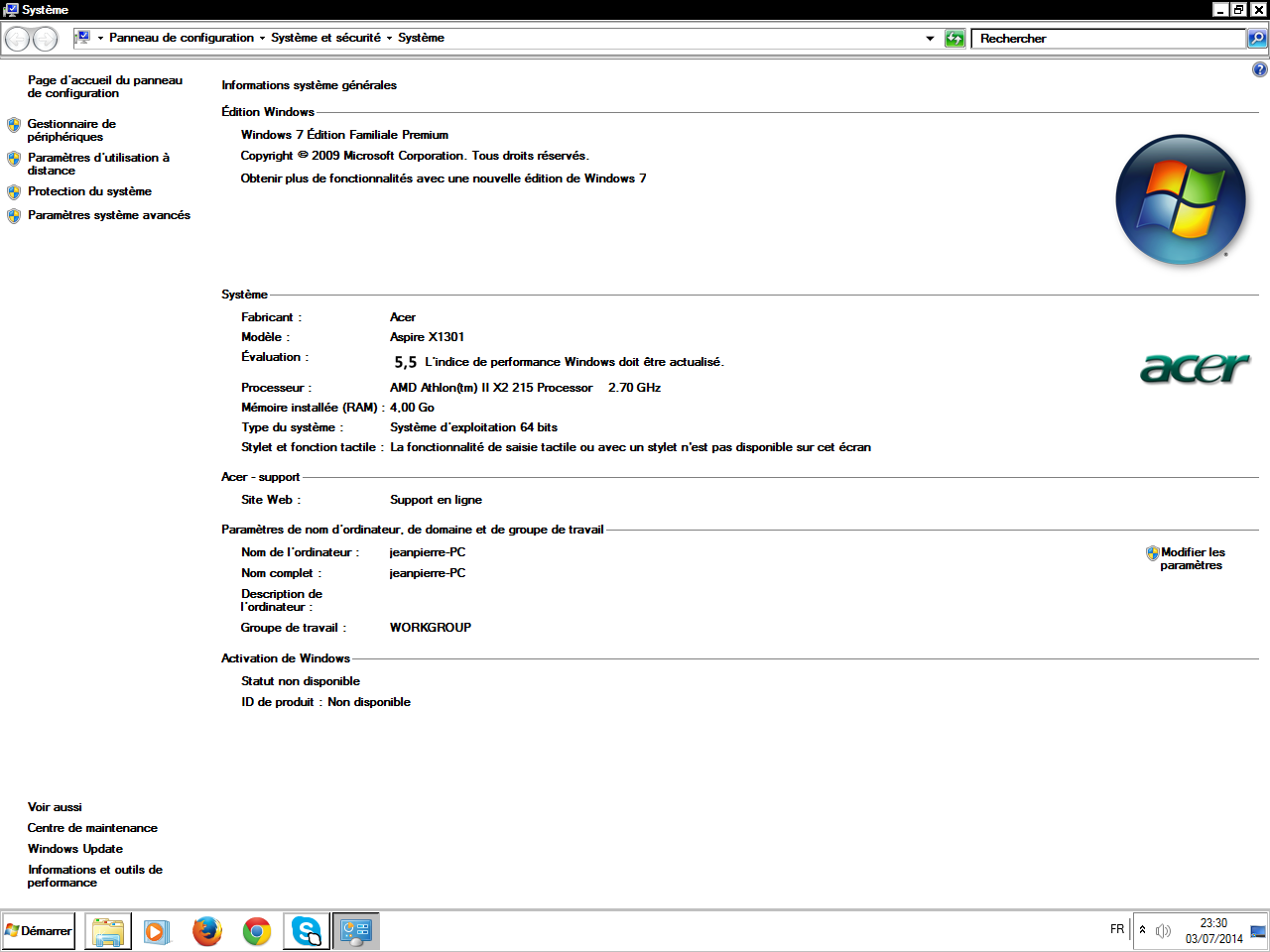Show hidden tray icons arrow
The width and height of the screenshot is (1270, 952).
[1143, 930]
